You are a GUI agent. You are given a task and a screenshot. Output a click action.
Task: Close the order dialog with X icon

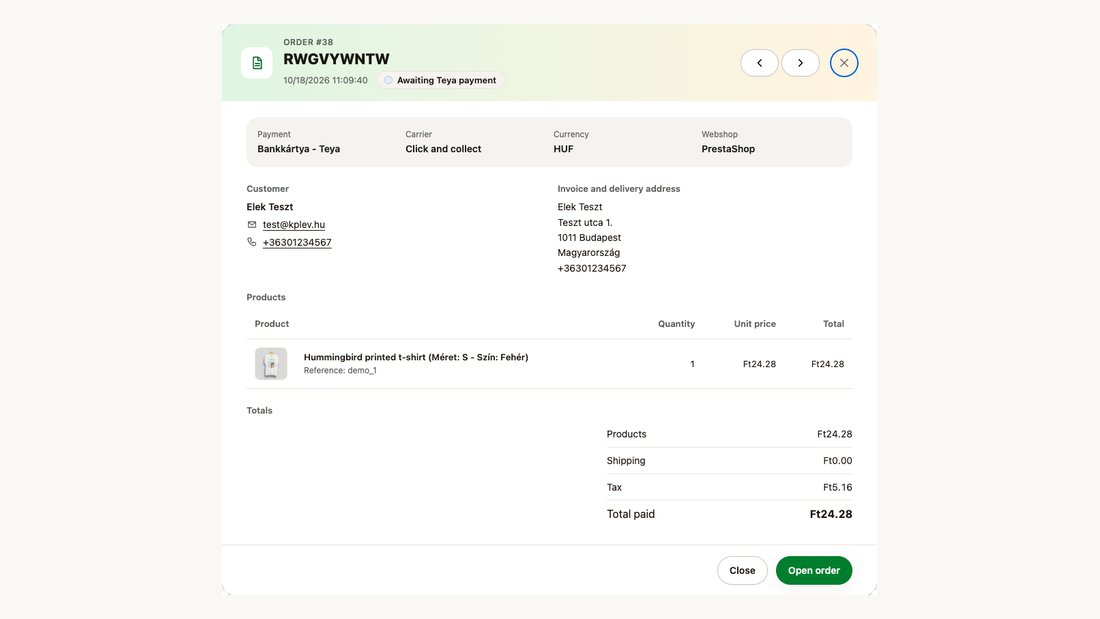coord(844,63)
